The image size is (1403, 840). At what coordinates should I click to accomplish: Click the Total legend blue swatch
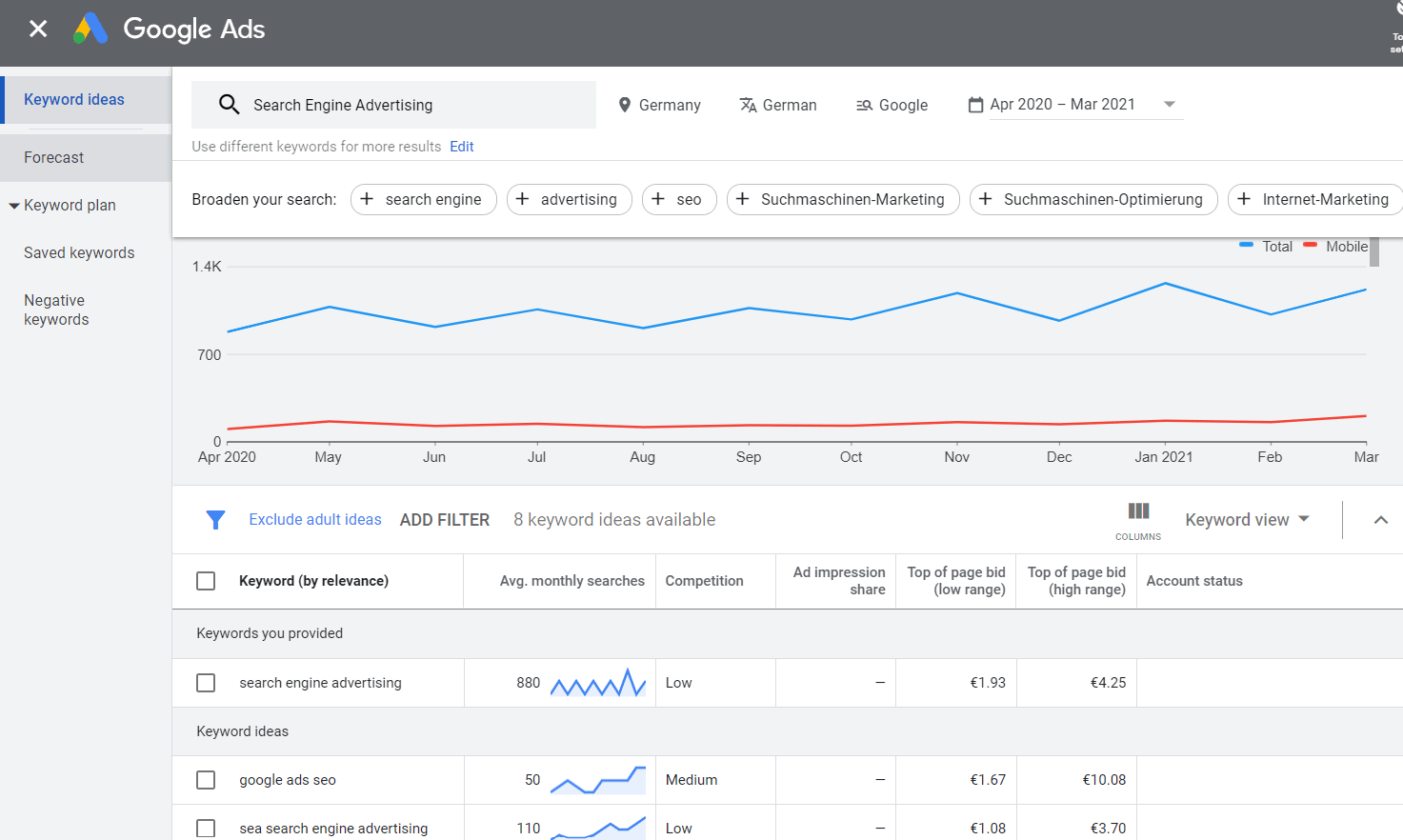[1246, 246]
